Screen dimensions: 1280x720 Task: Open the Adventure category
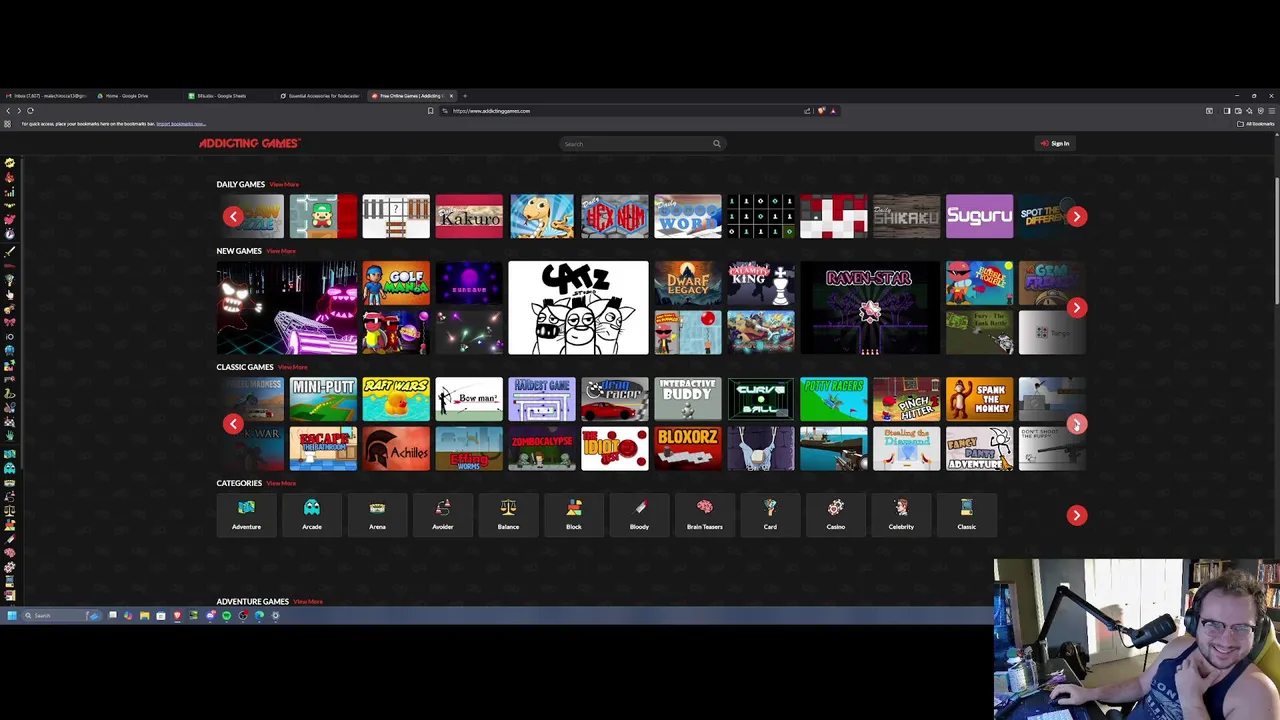pos(246,515)
